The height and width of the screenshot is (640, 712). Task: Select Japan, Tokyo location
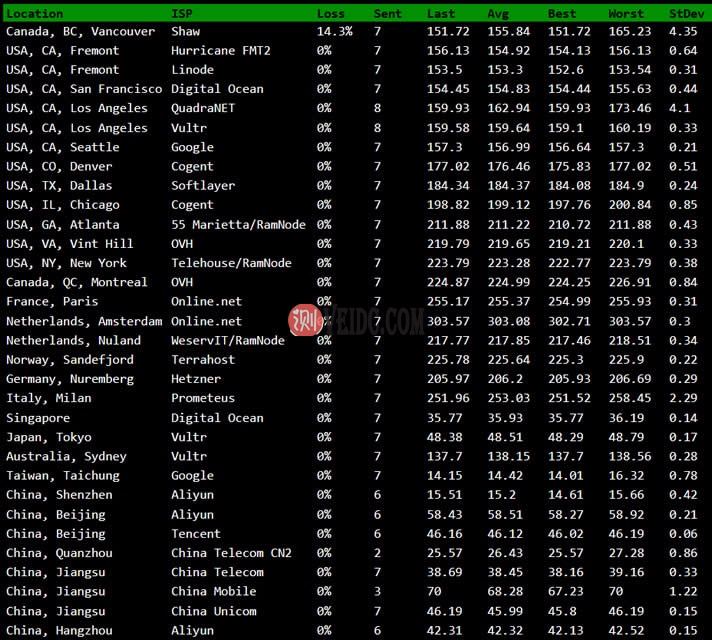point(49,437)
